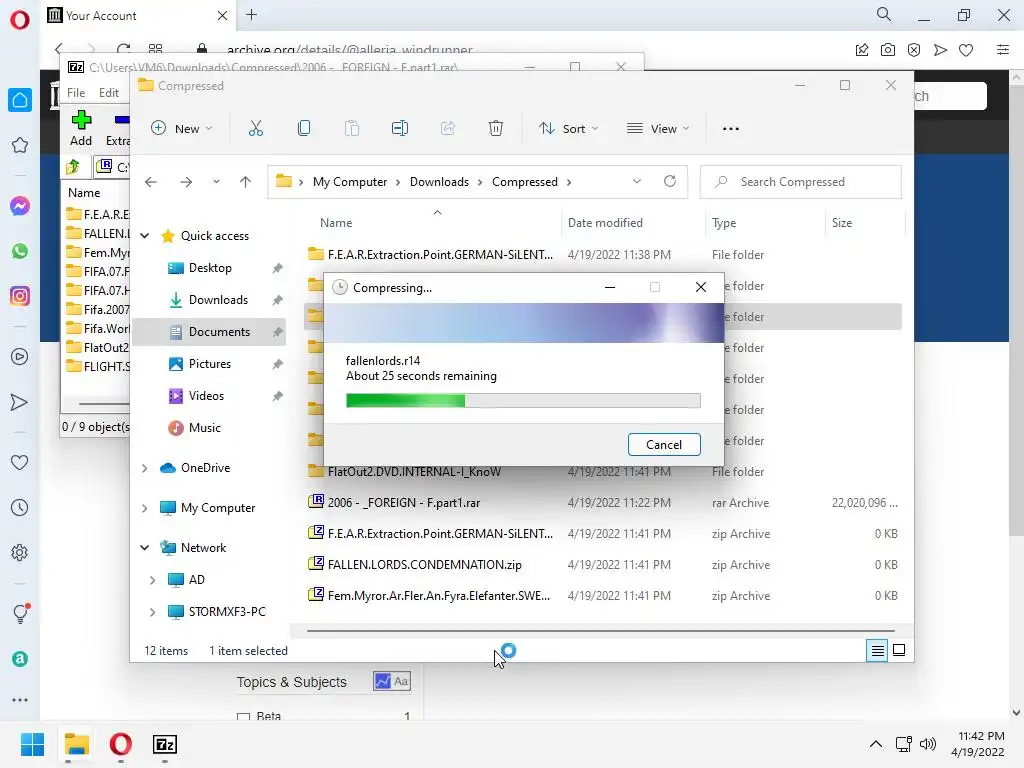Select Music in navigation pane
Viewport: 1024px width, 768px height.
click(204, 428)
